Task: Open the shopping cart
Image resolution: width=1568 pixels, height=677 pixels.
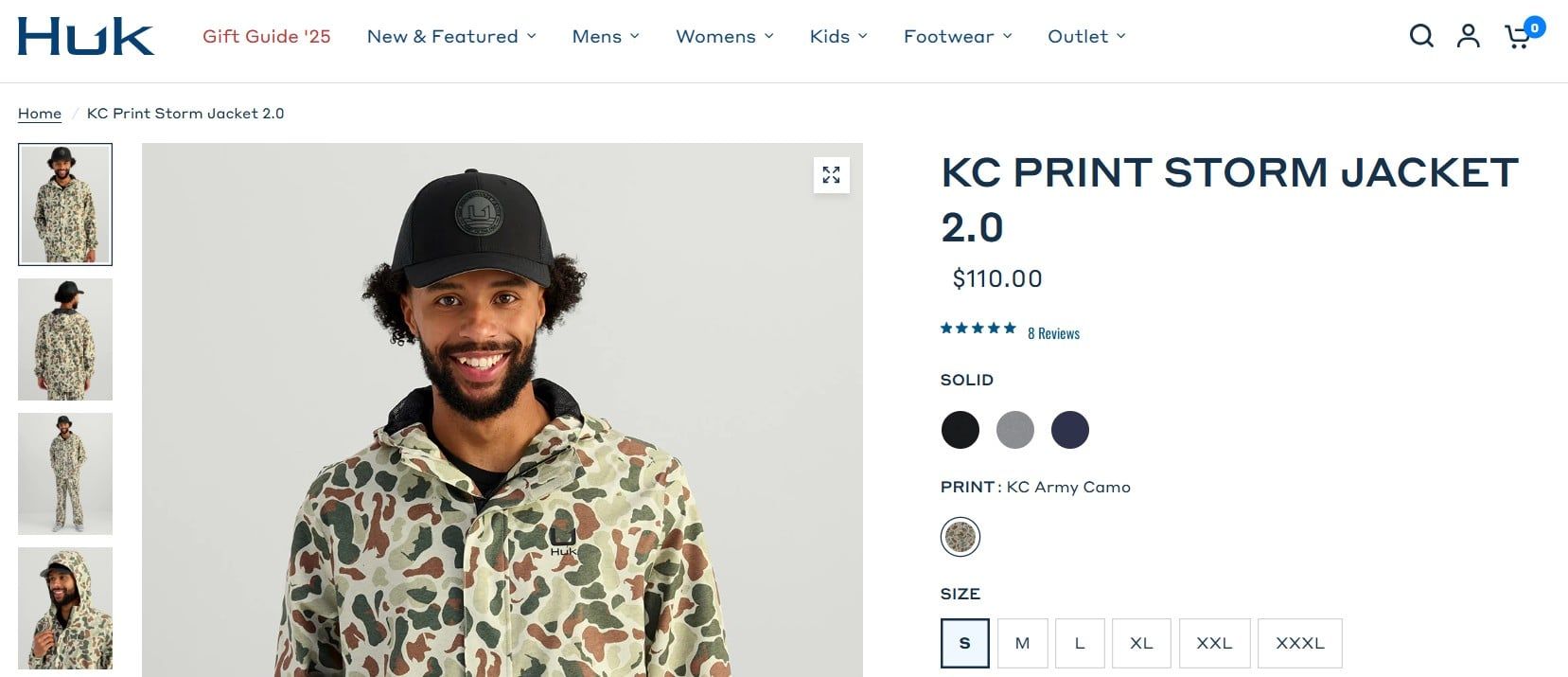Action: tap(1519, 36)
